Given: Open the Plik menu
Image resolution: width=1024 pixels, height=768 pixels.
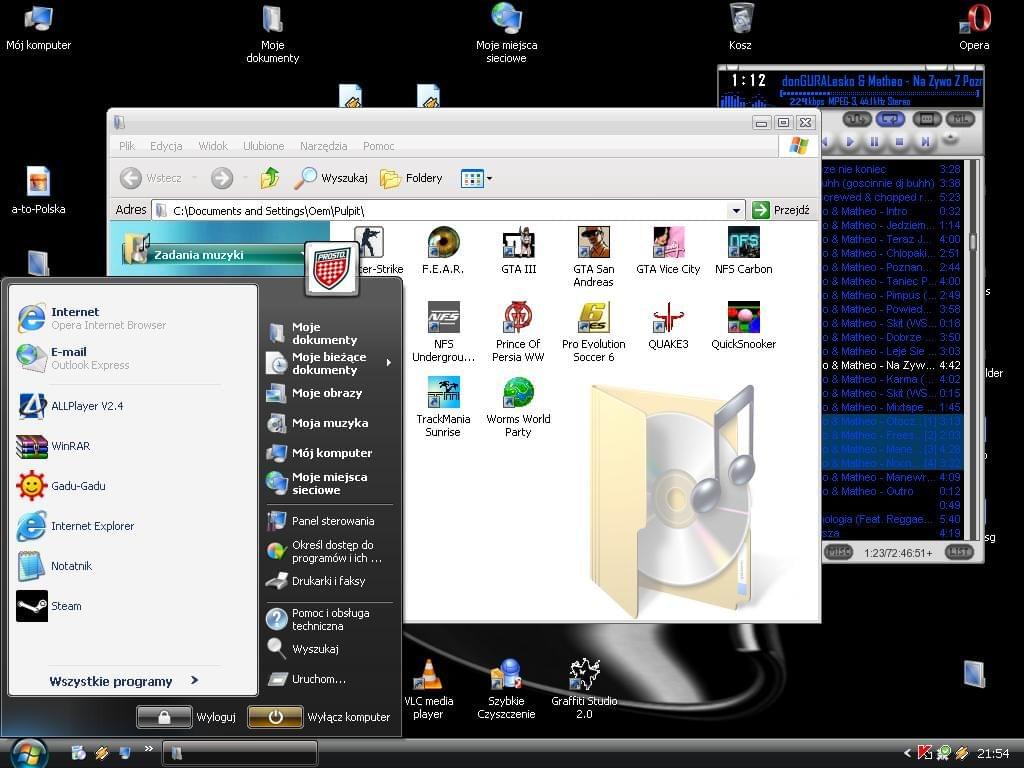Looking at the screenshot, I should [x=127, y=146].
